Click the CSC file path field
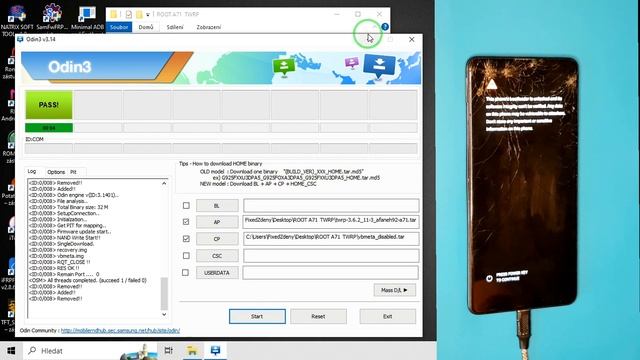640x360 pixels. point(331,256)
